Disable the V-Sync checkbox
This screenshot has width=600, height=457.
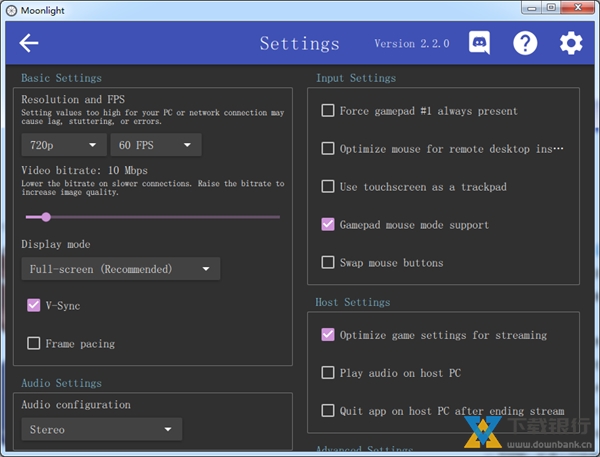[34, 306]
